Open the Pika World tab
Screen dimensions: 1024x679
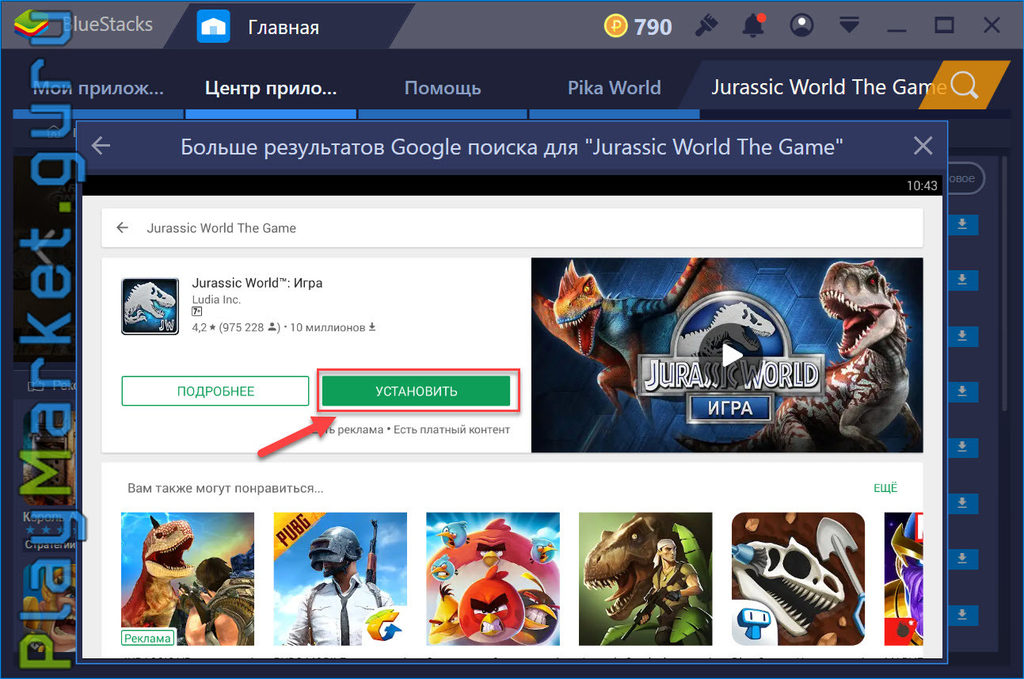point(614,88)
